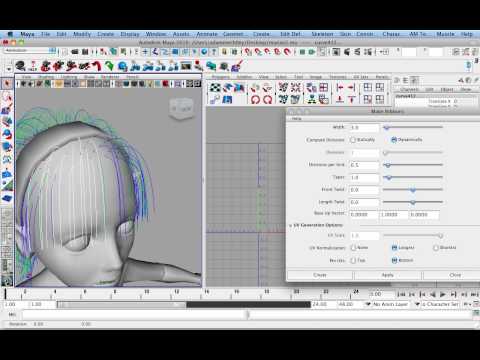
Task: Click the Length Twist slider handle
Action: click(413, 202)
